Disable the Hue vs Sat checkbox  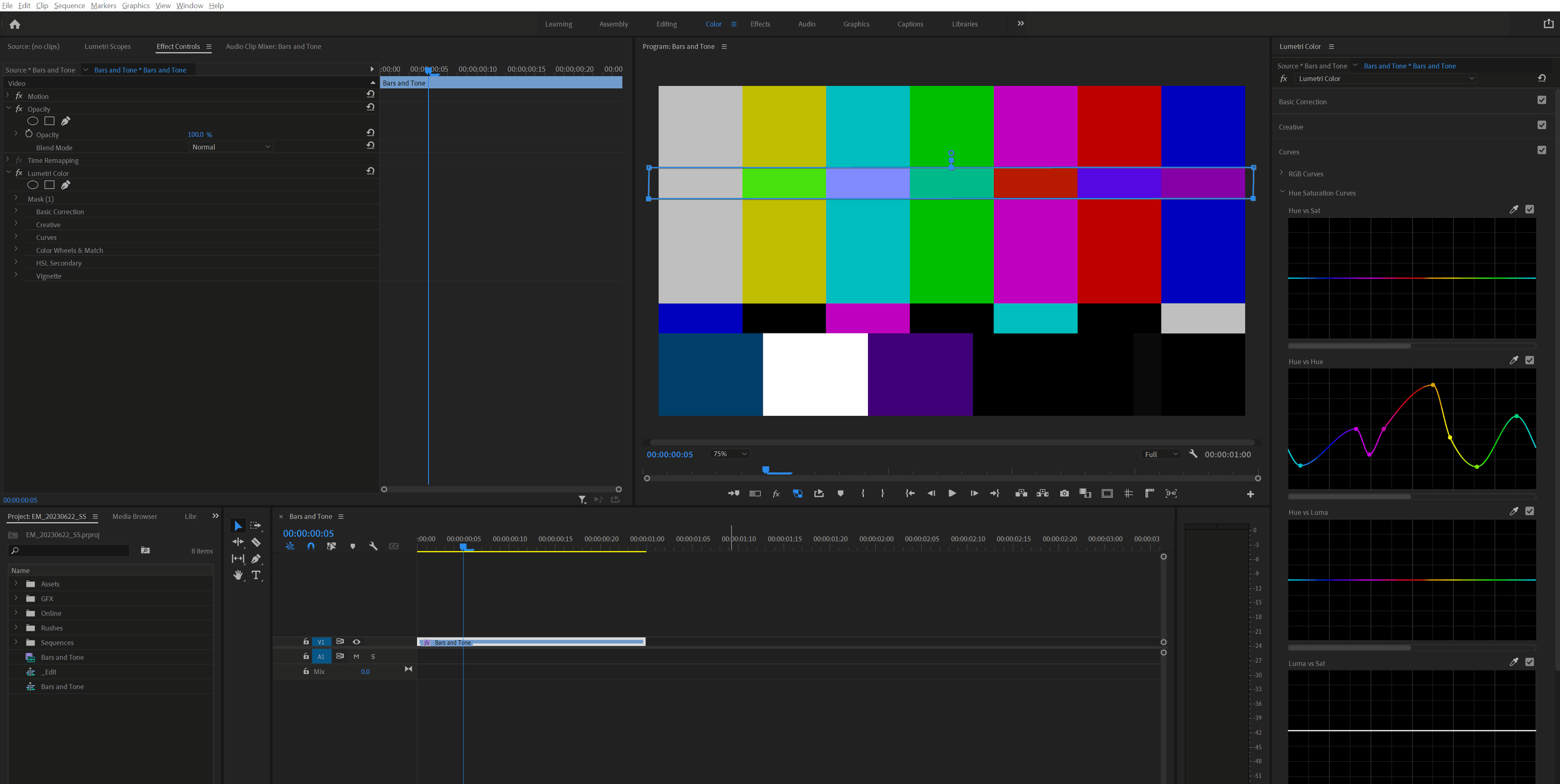pyautogui.click(x=1530, y=209)
